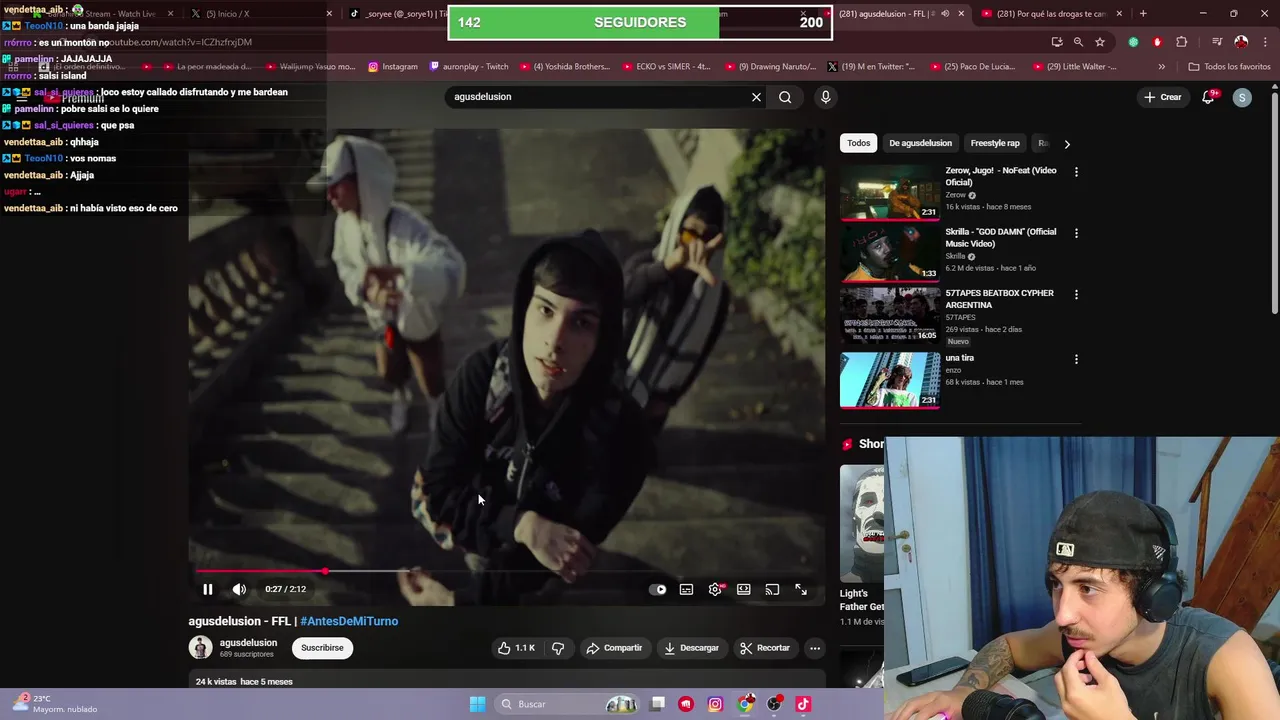Image resolution: width=1280 pixels, height=720 pixels.
Task: Click the Recortar clip button
Action: point(765,648)
